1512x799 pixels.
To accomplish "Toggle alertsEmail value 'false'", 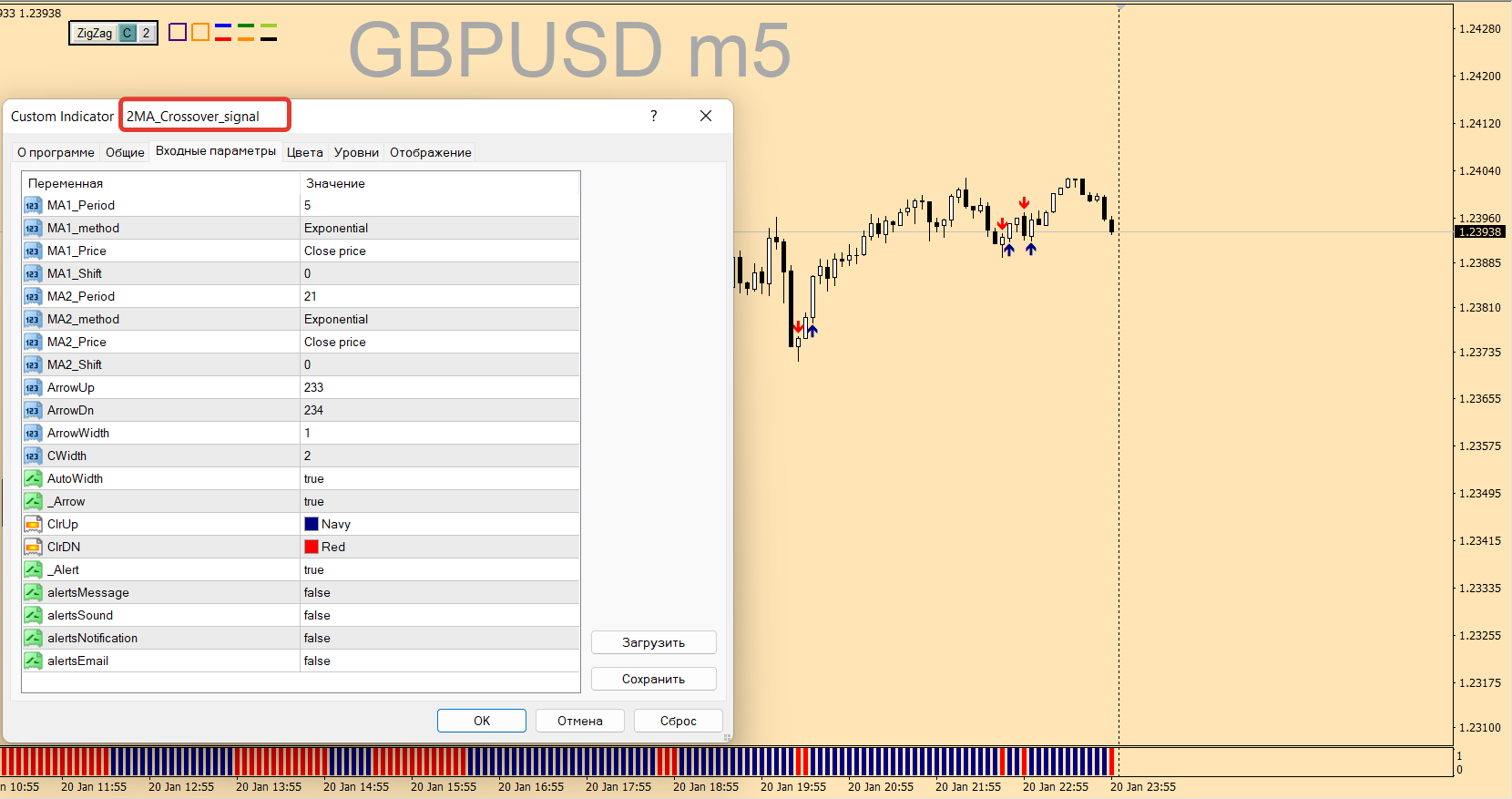I will pos(440,661).
